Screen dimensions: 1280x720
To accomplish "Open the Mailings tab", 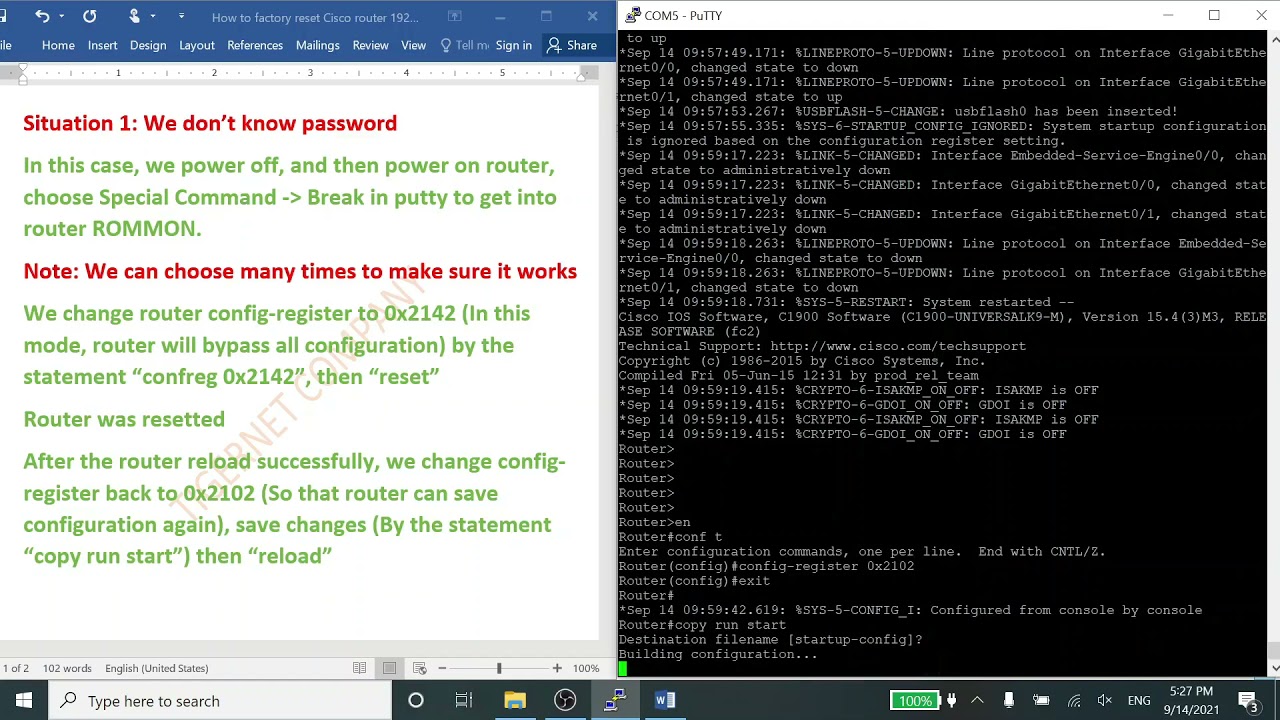I will click(317, 45).
